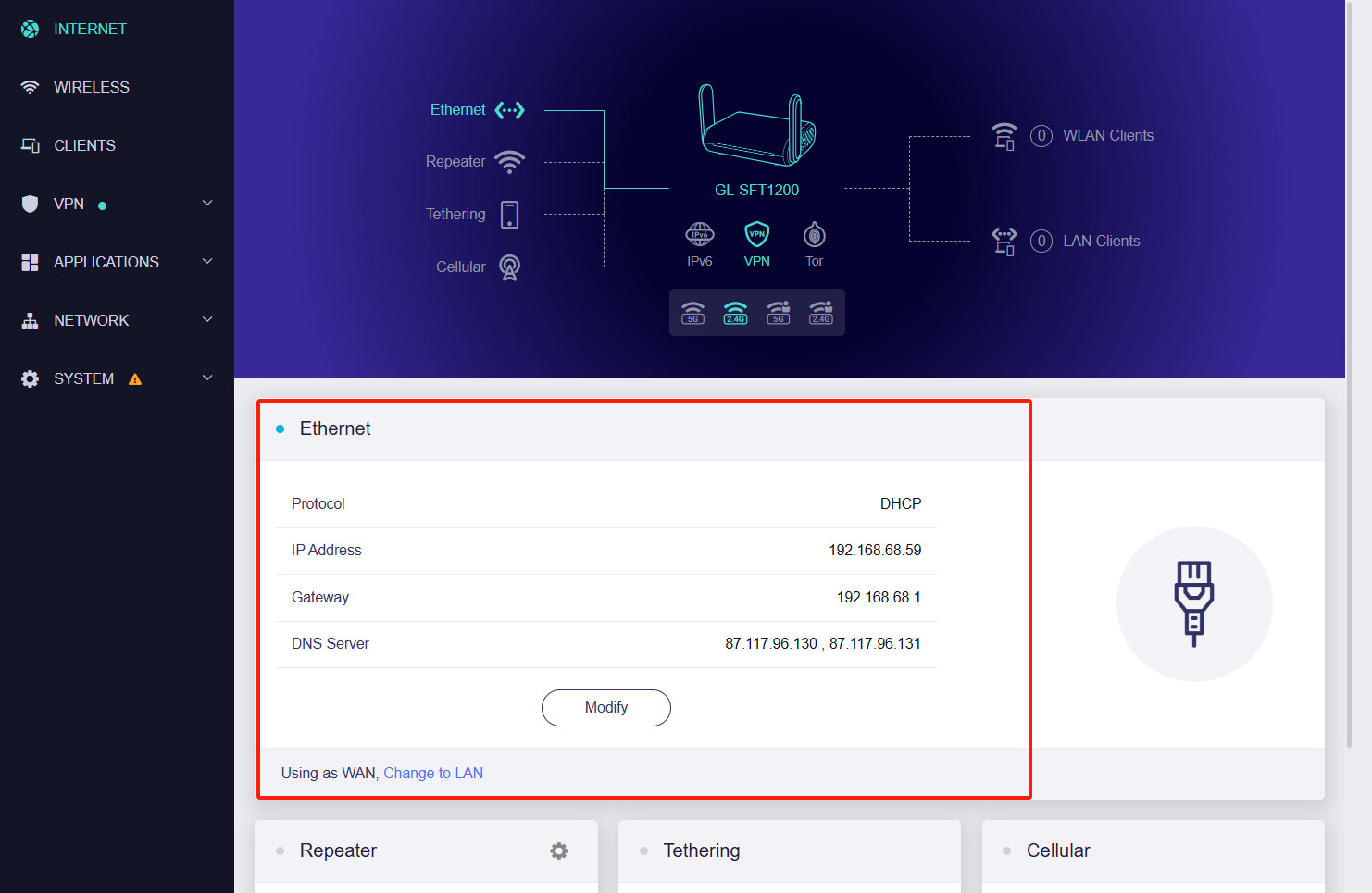
Task: Open LAN Clients count link
Action: coord(1041,242)
